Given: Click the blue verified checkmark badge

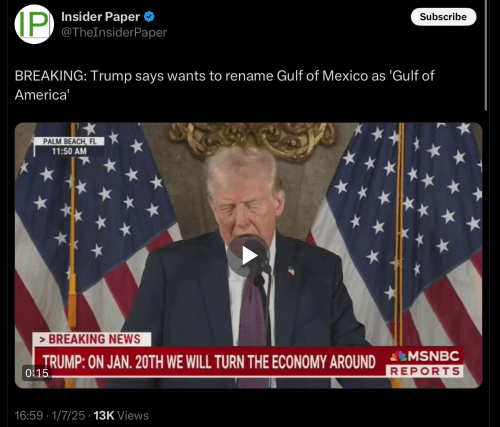Looking at the screenshot, I should (149, 16).
